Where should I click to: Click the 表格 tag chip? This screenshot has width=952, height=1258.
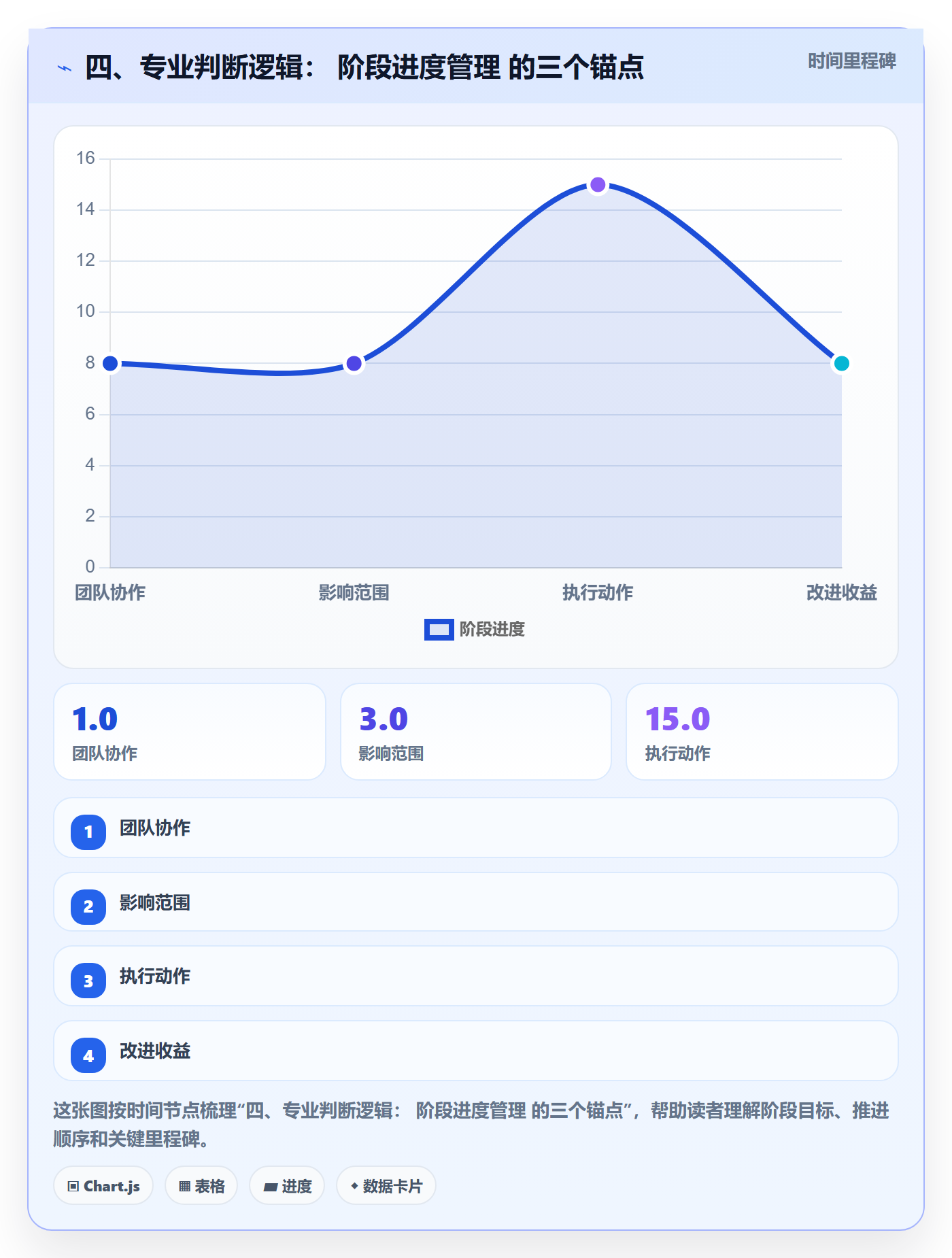point(201,1186)
